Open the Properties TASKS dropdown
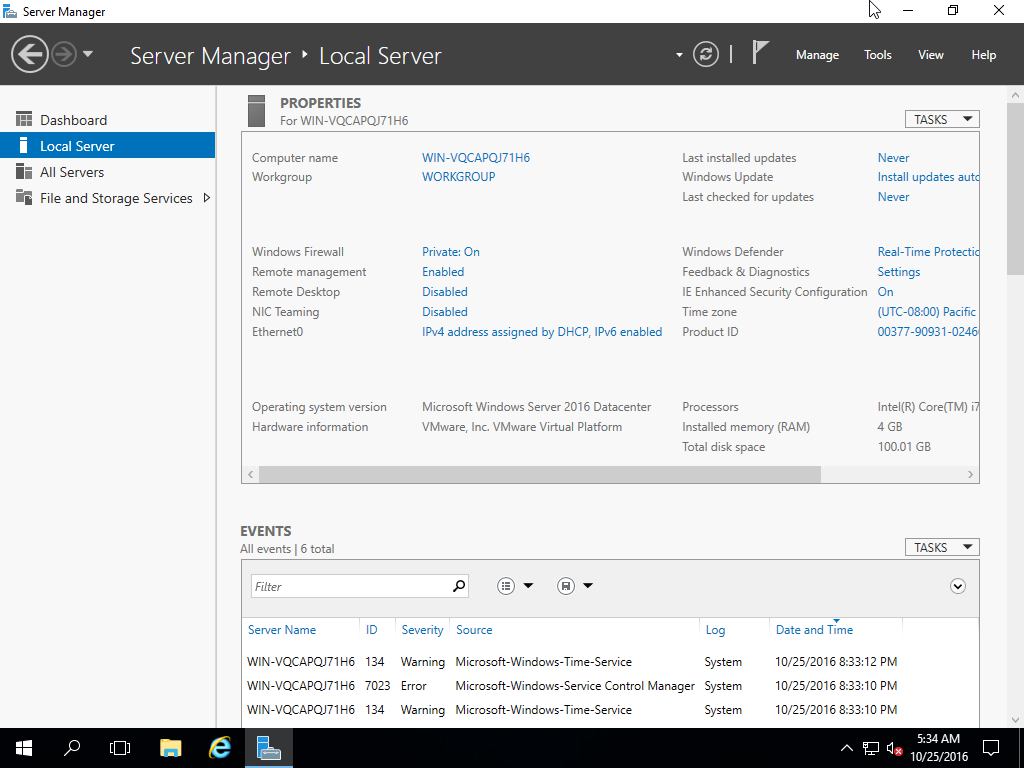The width and height of the screenshot is (1024, 768). point(942,120)
